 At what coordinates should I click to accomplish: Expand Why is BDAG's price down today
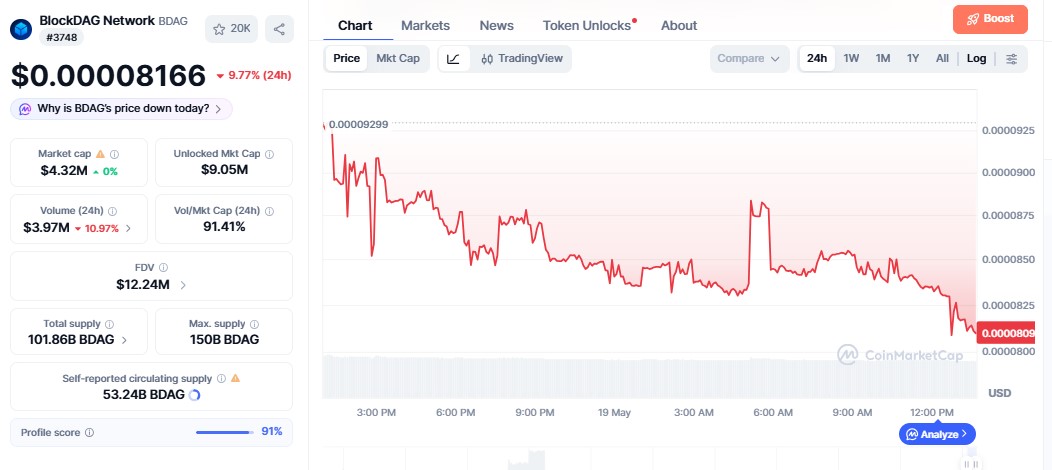coord(121,109)
